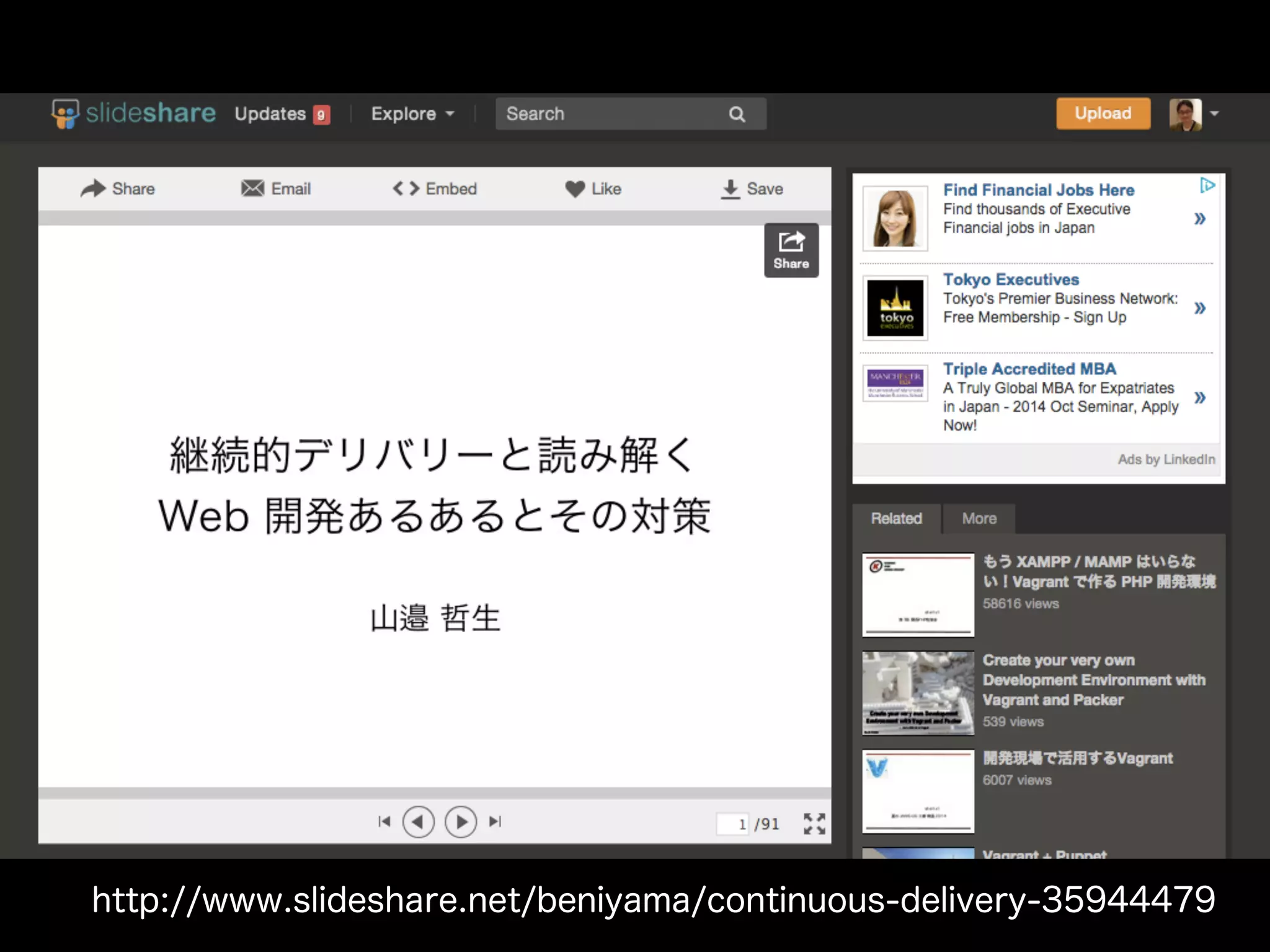
Task: Click into the Search field
Action: [631, 113]
